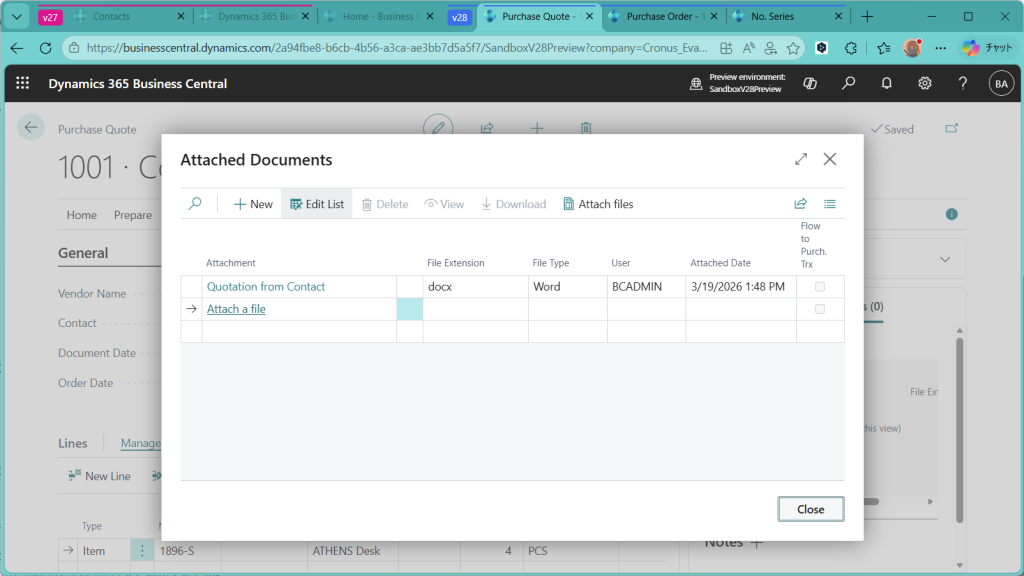Tick Flow to Purch. Trx checkbox for Quotation row
The height and width of the screenshot is (576, 1024).
coord(820,287)
